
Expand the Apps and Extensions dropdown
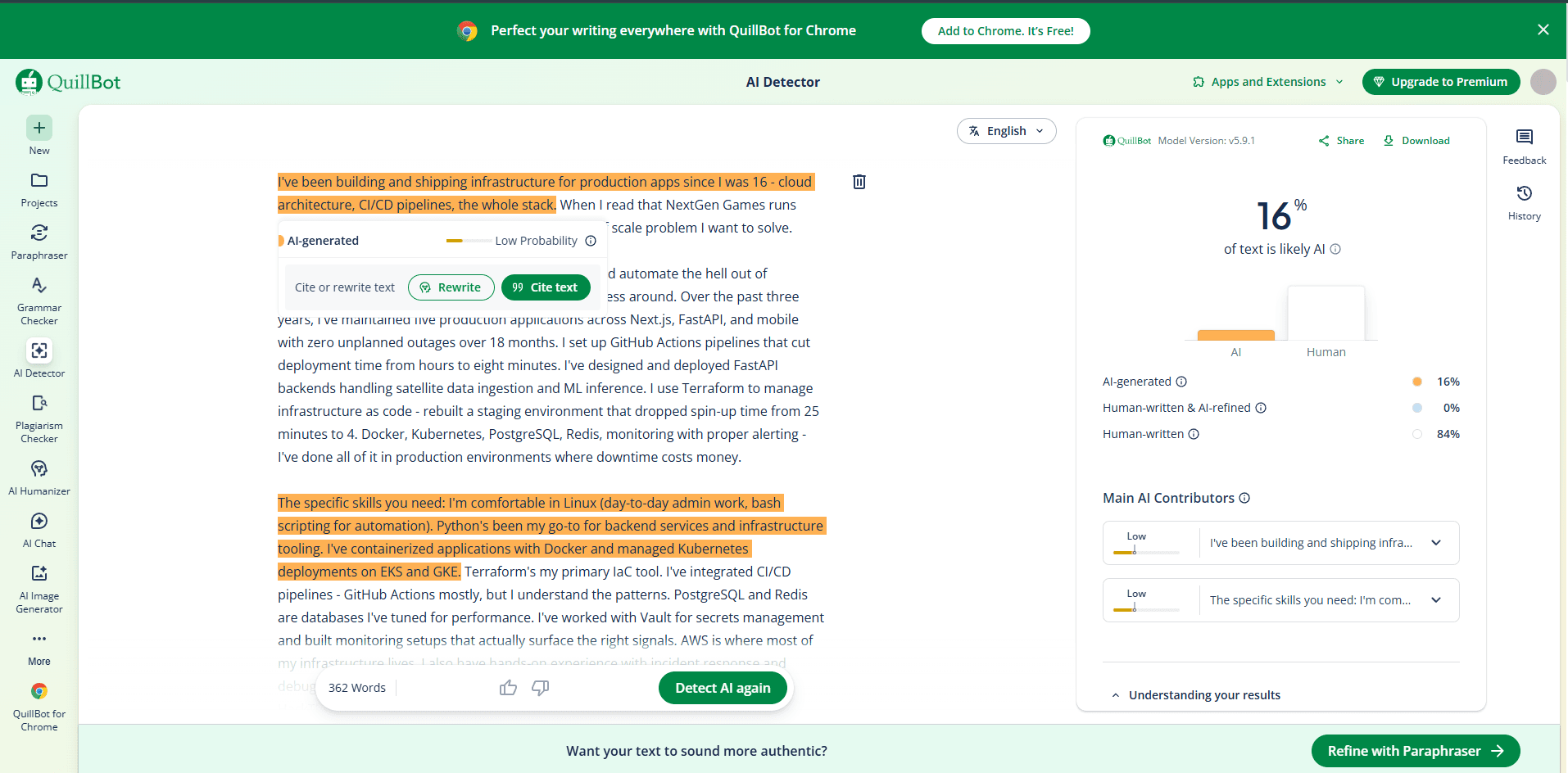1266,82
